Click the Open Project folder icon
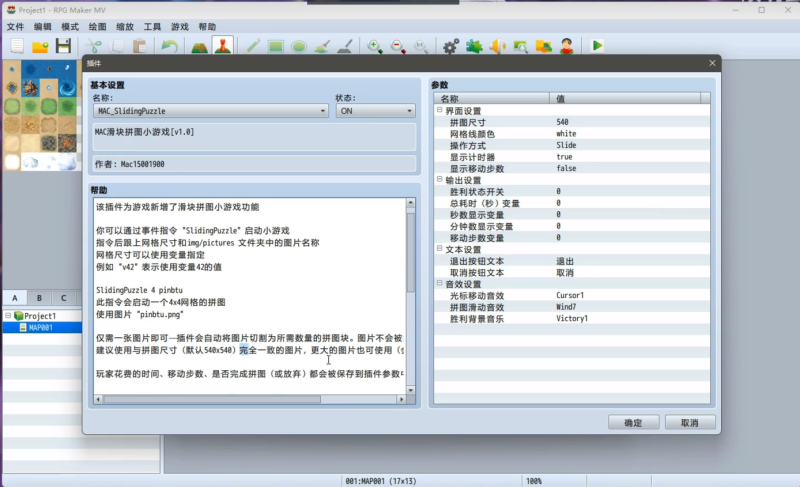 coord(40,46)
